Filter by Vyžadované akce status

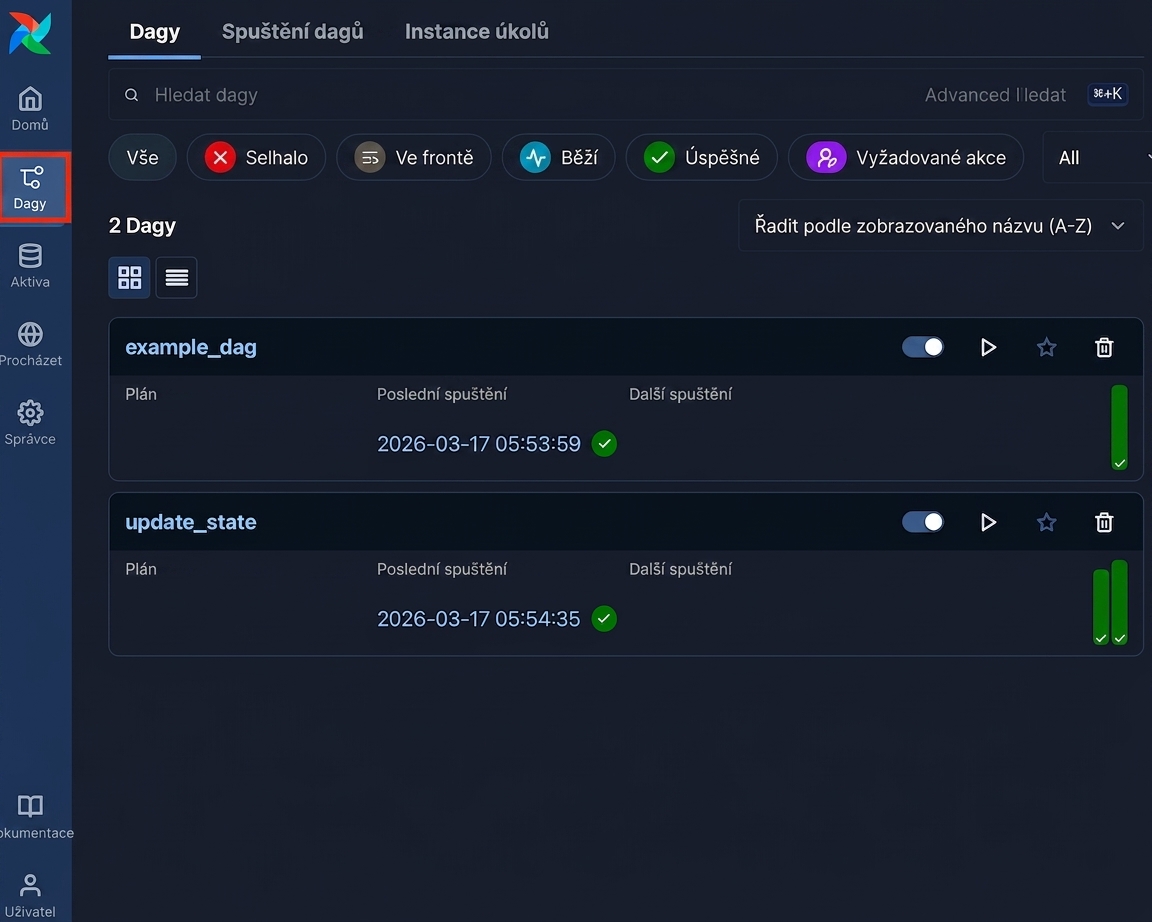[x=906, y=157]
